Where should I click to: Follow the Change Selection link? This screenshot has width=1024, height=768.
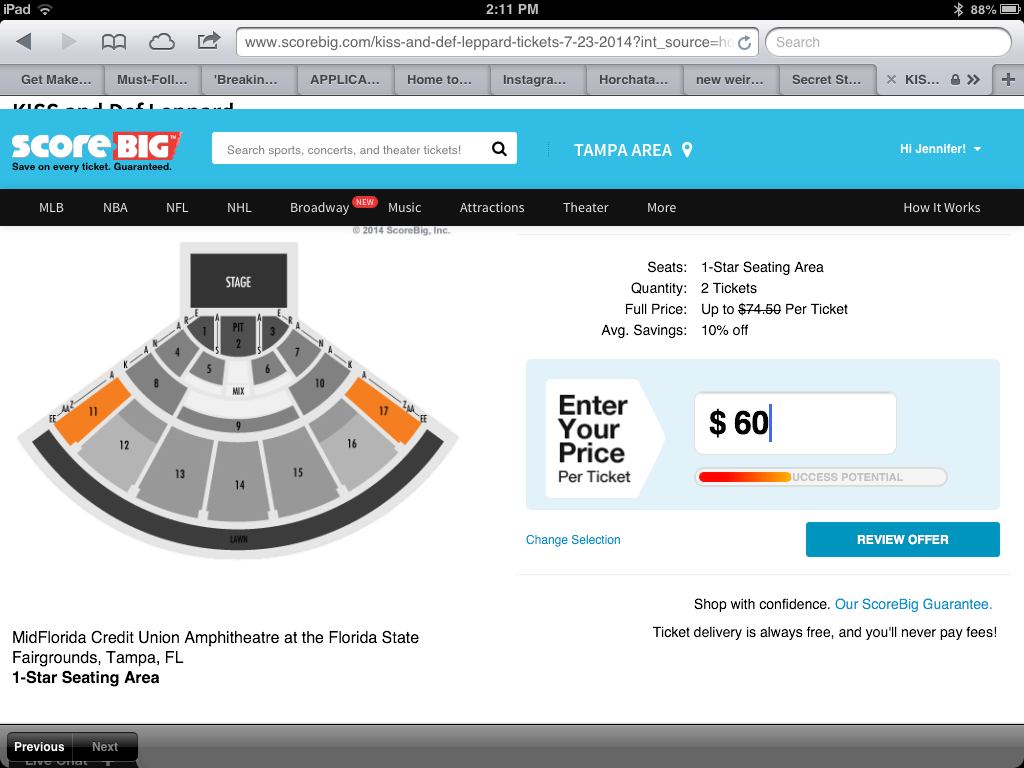tap(573, 540)
